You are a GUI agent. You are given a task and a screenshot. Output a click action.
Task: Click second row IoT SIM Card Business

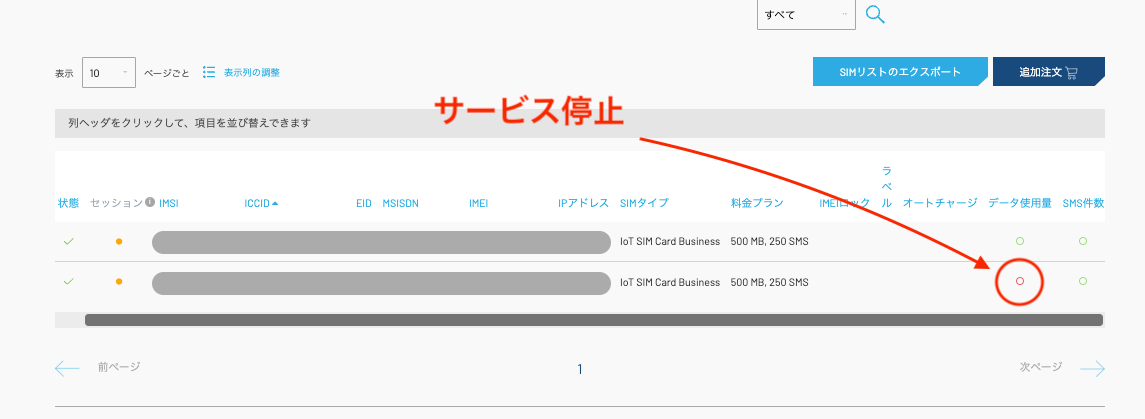pos(670,282)
